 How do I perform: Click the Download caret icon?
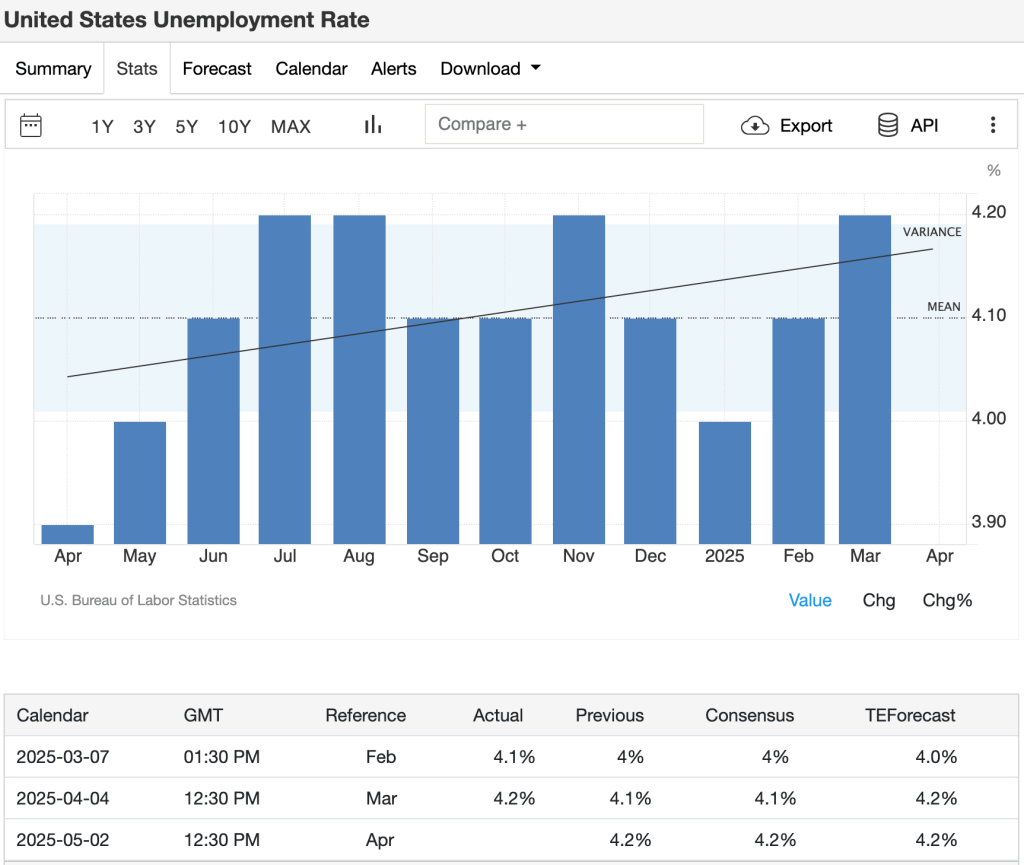click(537, 69)
